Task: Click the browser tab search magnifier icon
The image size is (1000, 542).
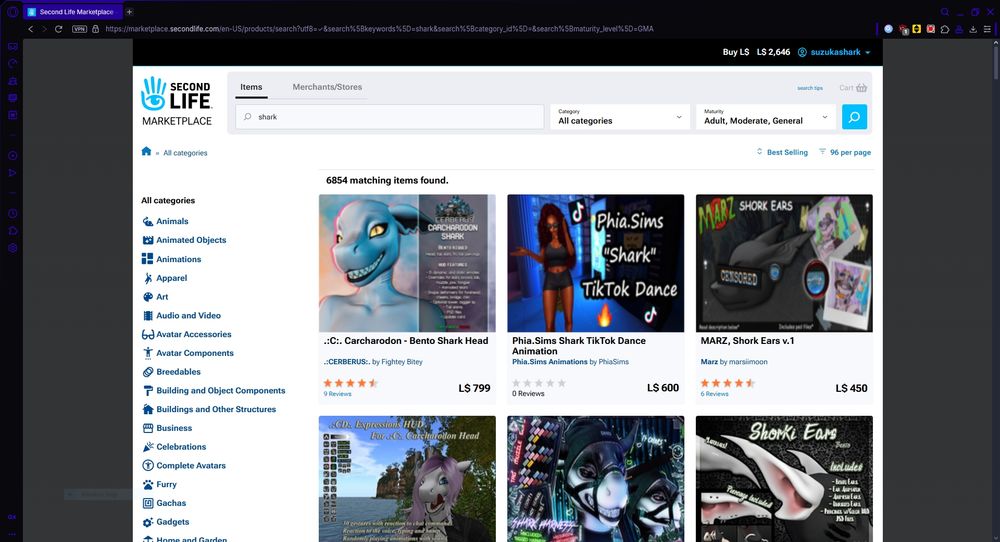Action: [x=945, y=11]
